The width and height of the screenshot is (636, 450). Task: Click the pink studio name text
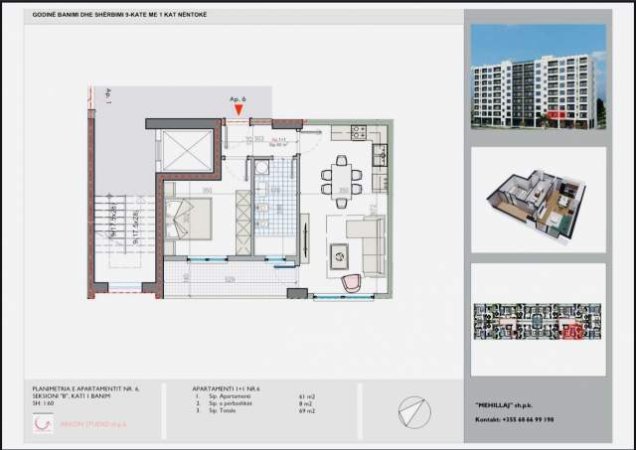pyautogui.click(x=93, y=424)
